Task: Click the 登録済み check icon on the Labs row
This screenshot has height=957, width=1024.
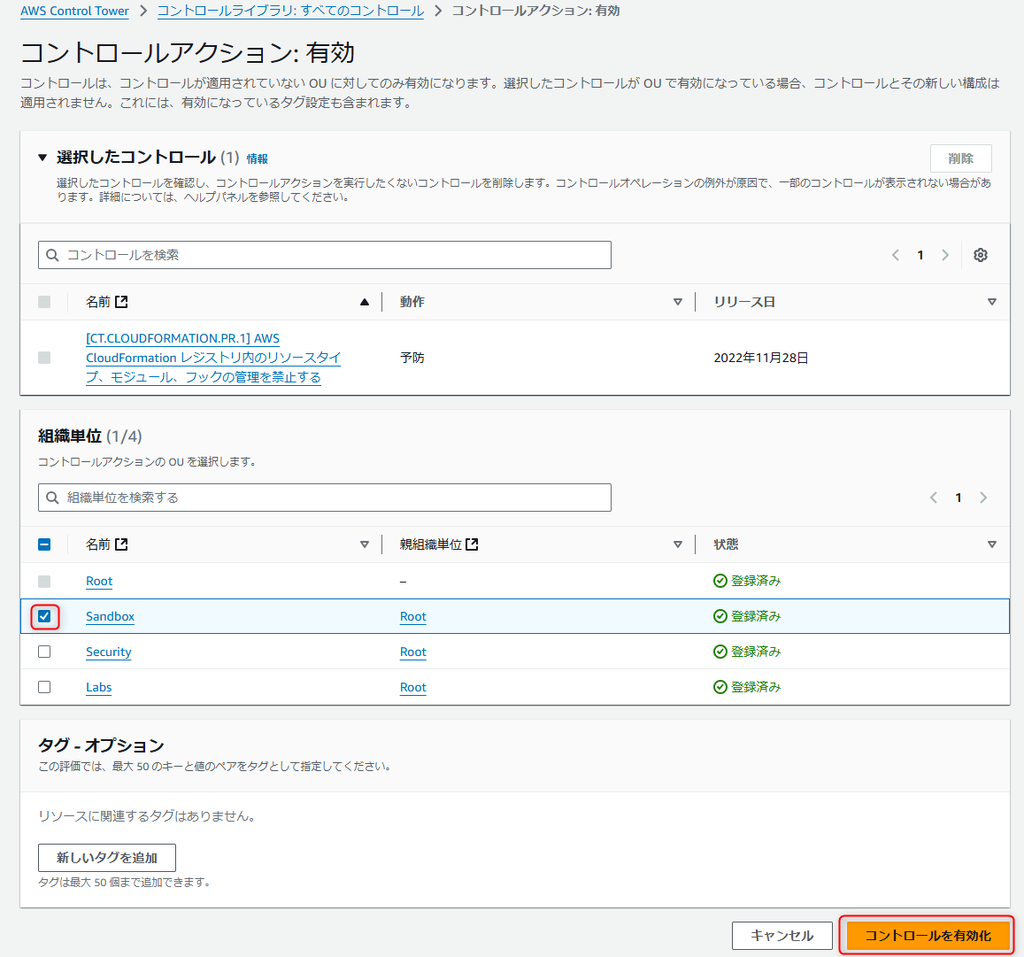Action: click(720, 687)
